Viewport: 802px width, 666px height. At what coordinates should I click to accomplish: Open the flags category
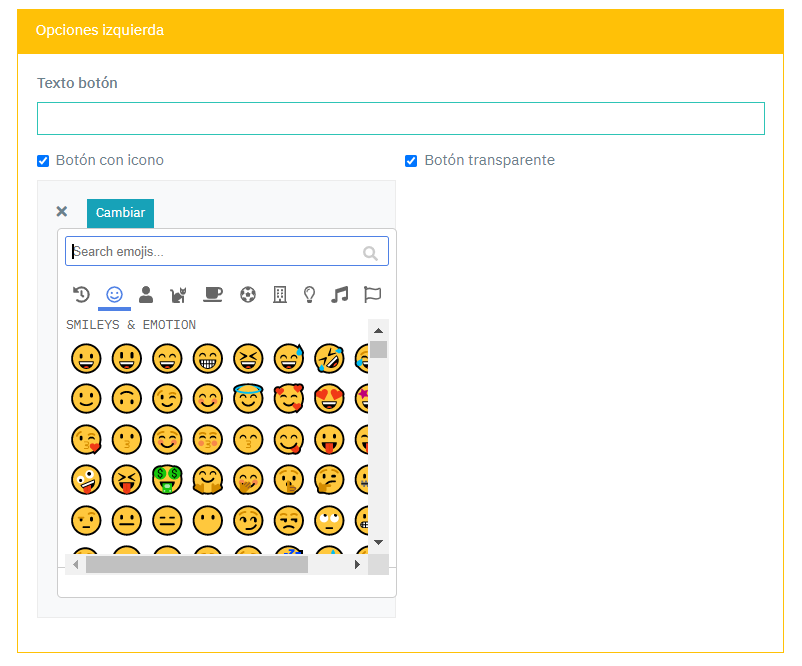pos(372,294)
